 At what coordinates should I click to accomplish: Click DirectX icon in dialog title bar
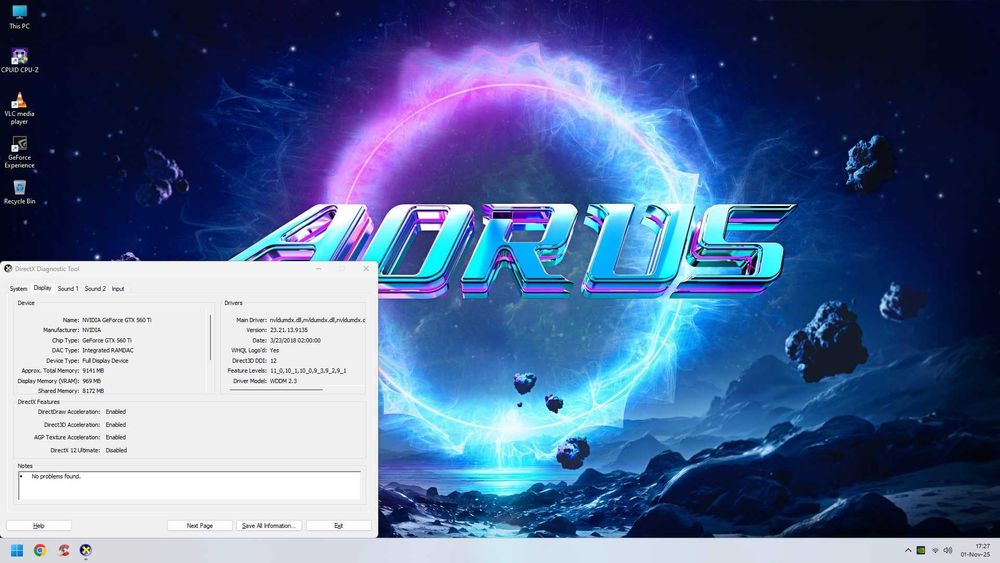click(8, 268)
